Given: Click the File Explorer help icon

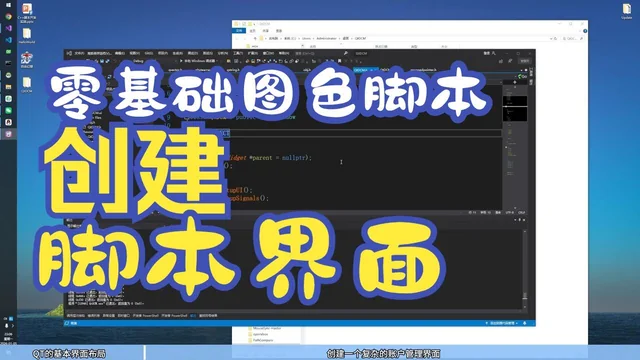Looking at the screenshot, I should point(585,31).
